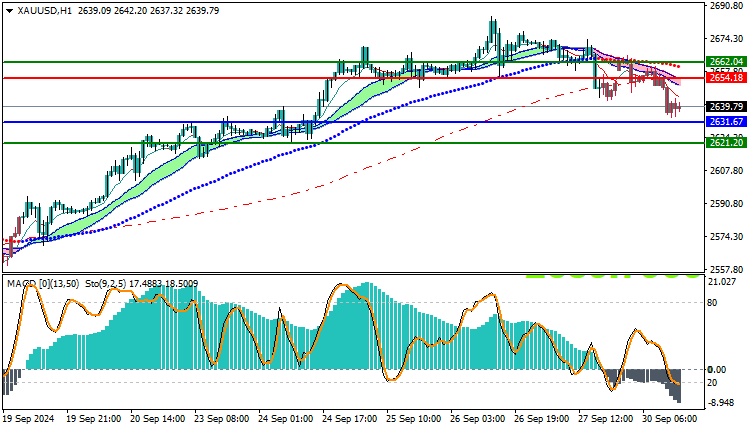Select the 24 Sep 17:00 time label

[350, 419]
